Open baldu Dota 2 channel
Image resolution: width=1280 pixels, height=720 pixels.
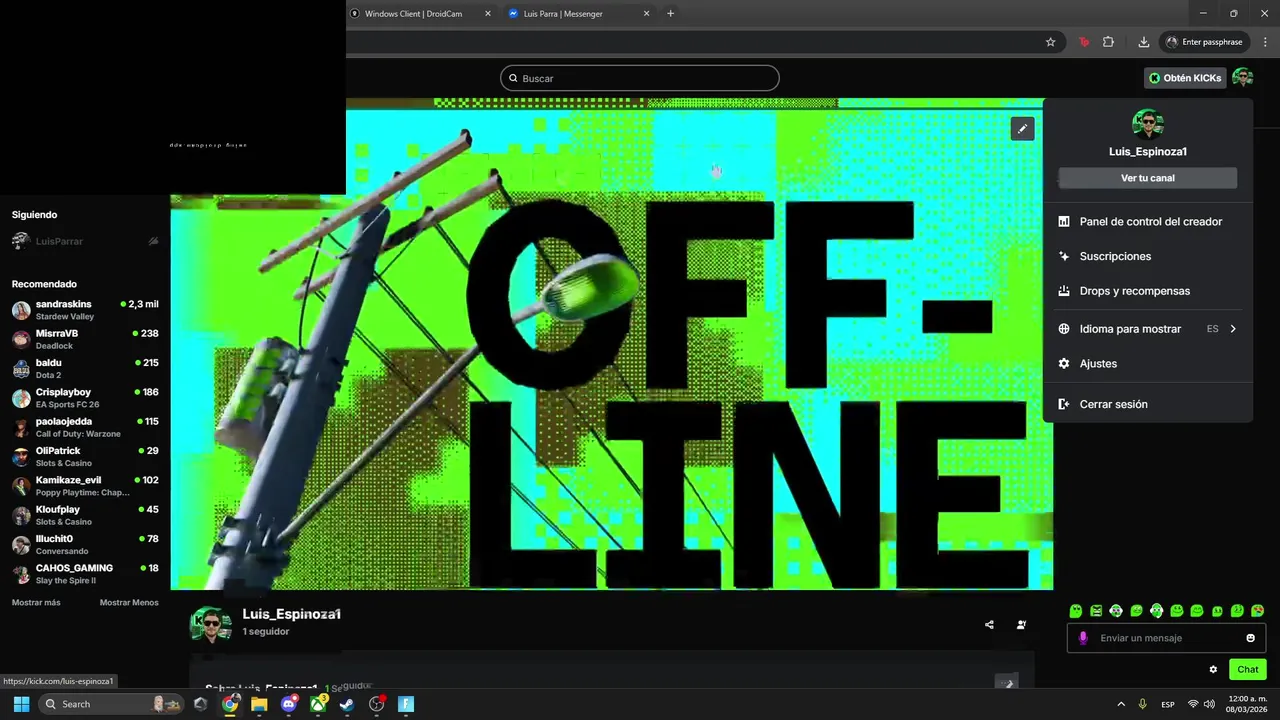point(85,369)
